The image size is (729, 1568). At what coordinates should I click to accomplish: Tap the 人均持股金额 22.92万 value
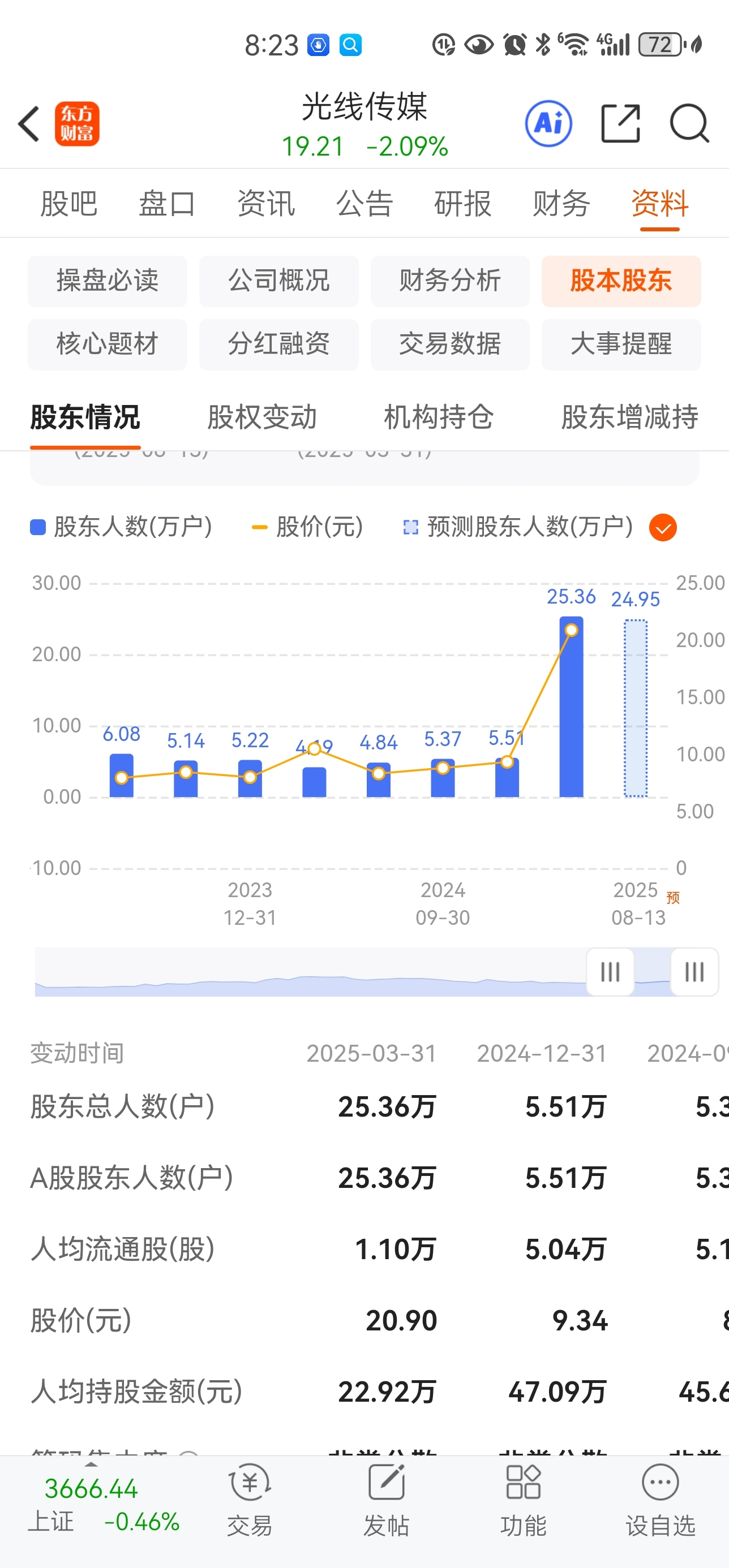[387, 1392]
